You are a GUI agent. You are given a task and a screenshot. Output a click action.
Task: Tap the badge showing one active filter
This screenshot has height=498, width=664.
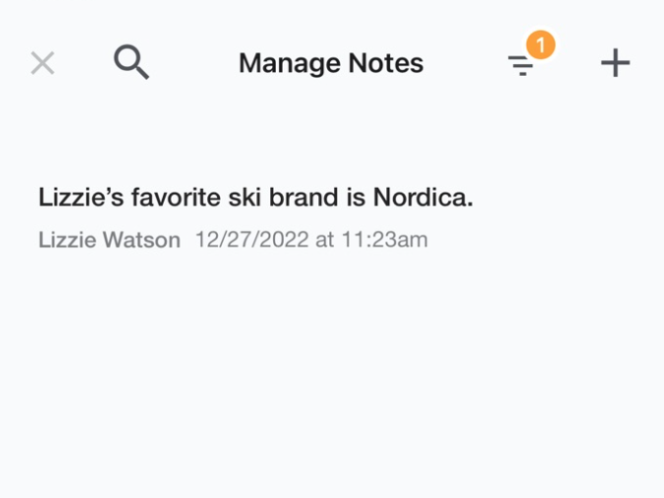(x=541, y=45)
